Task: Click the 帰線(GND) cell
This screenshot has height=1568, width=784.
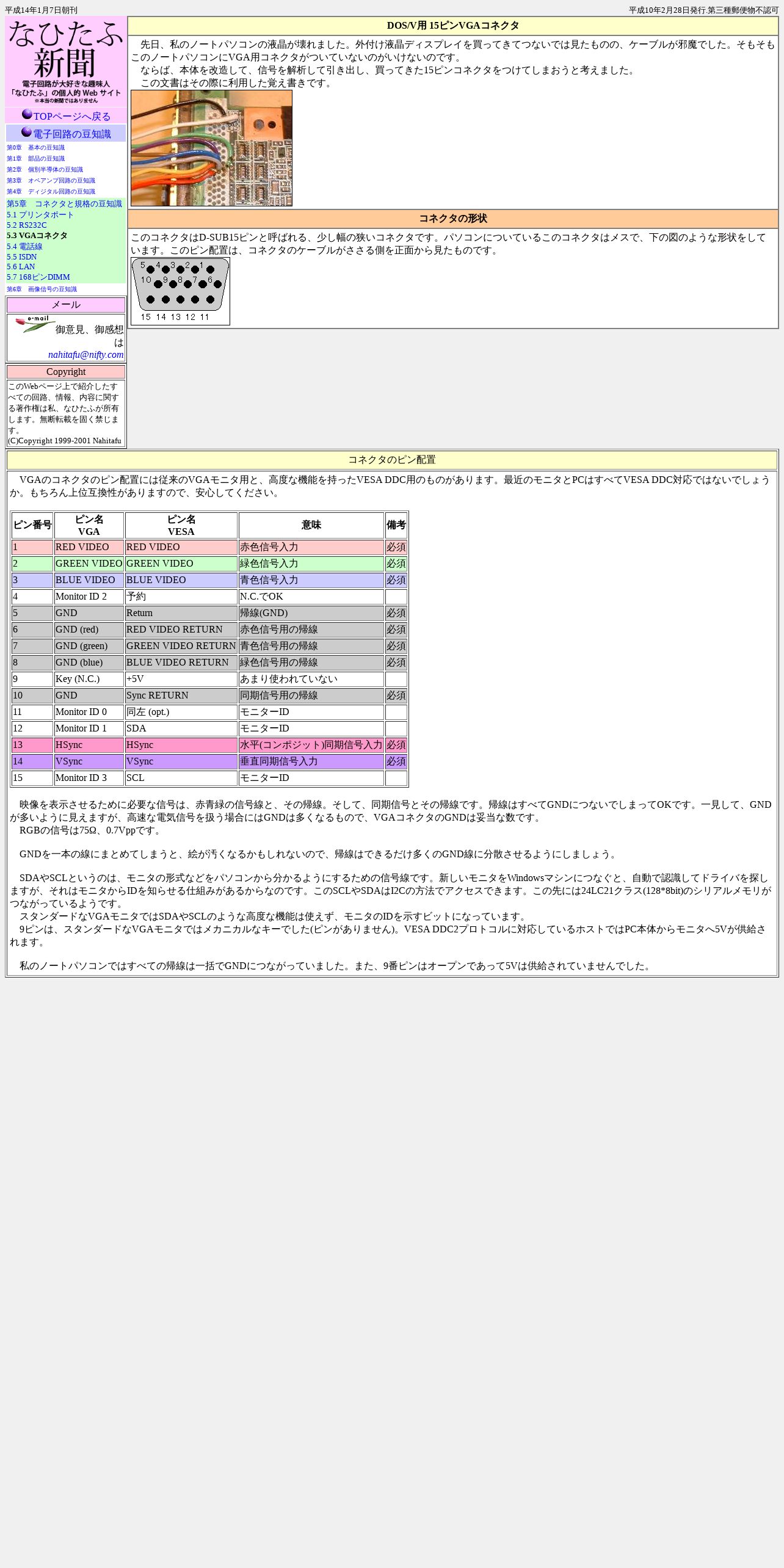Action: coord(311,613)
